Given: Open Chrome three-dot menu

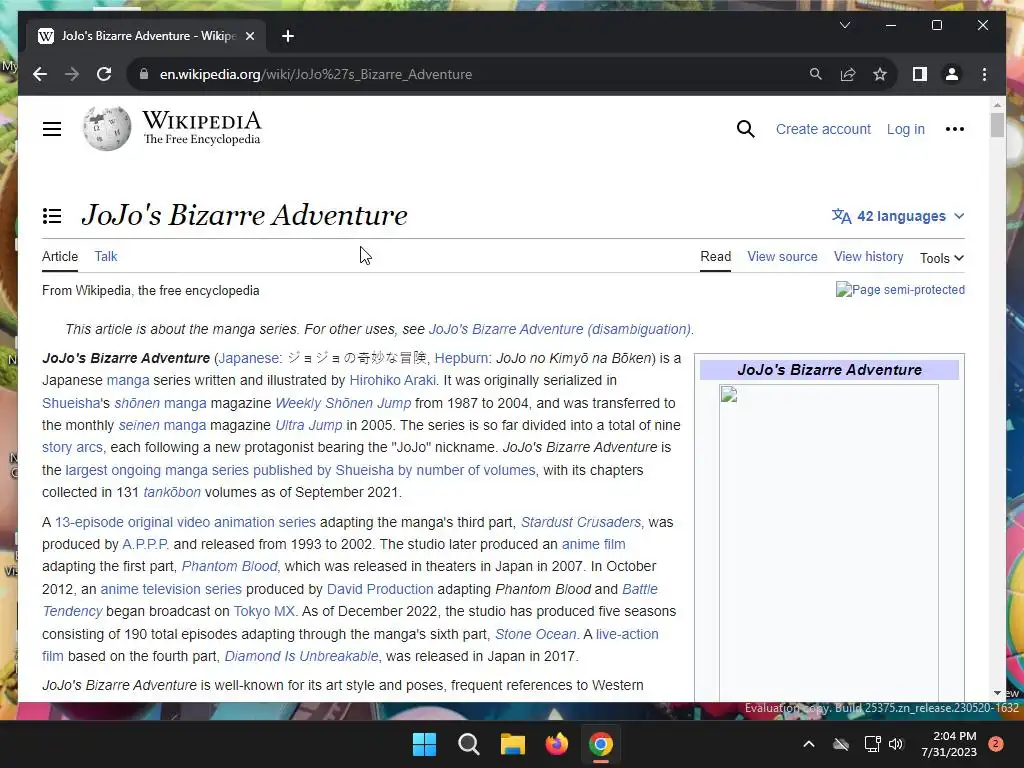Looking at the screenshot, I should [x=984, y=74].
